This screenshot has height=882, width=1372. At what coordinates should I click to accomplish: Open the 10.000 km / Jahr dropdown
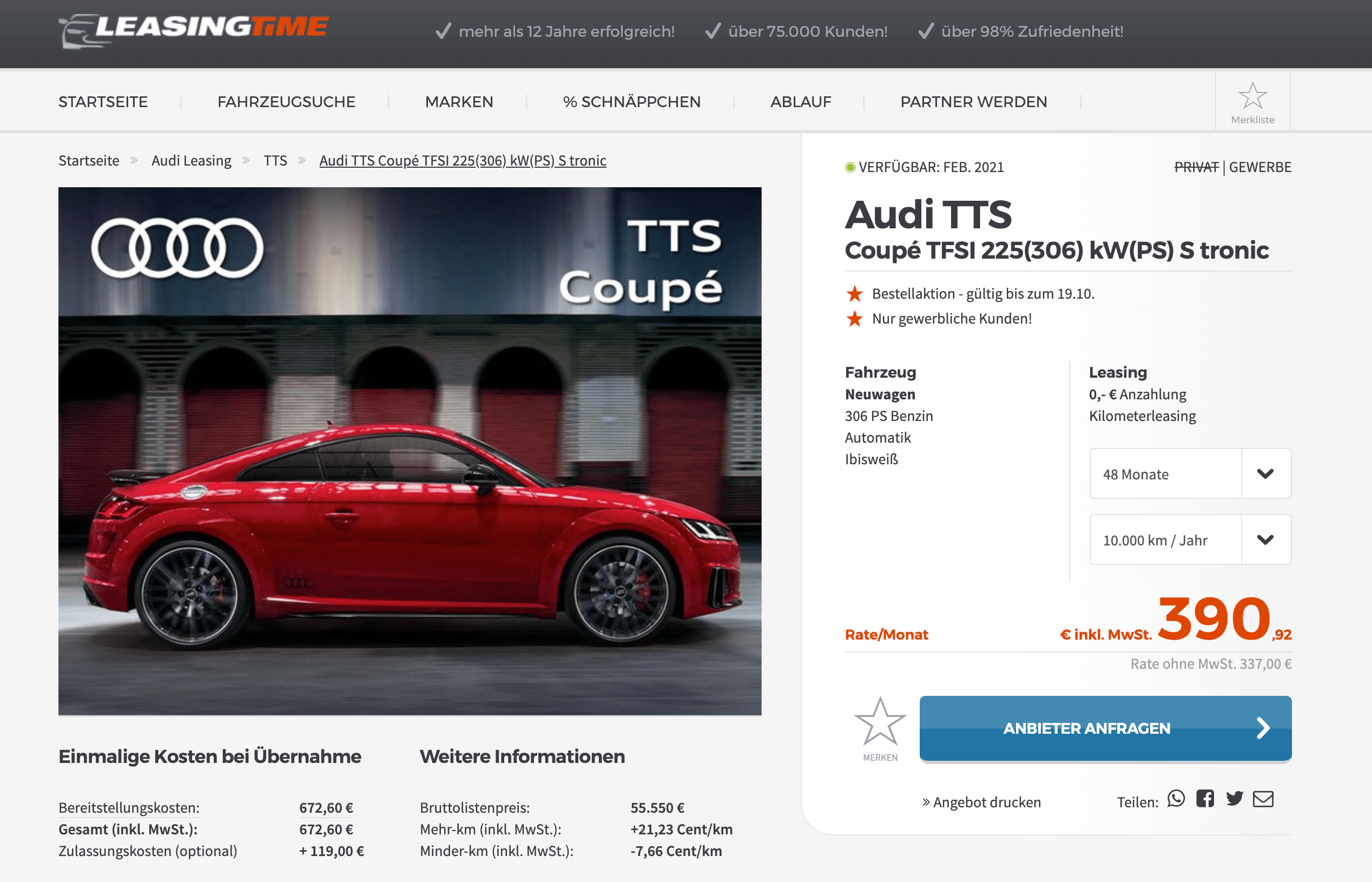point(1190,539)
